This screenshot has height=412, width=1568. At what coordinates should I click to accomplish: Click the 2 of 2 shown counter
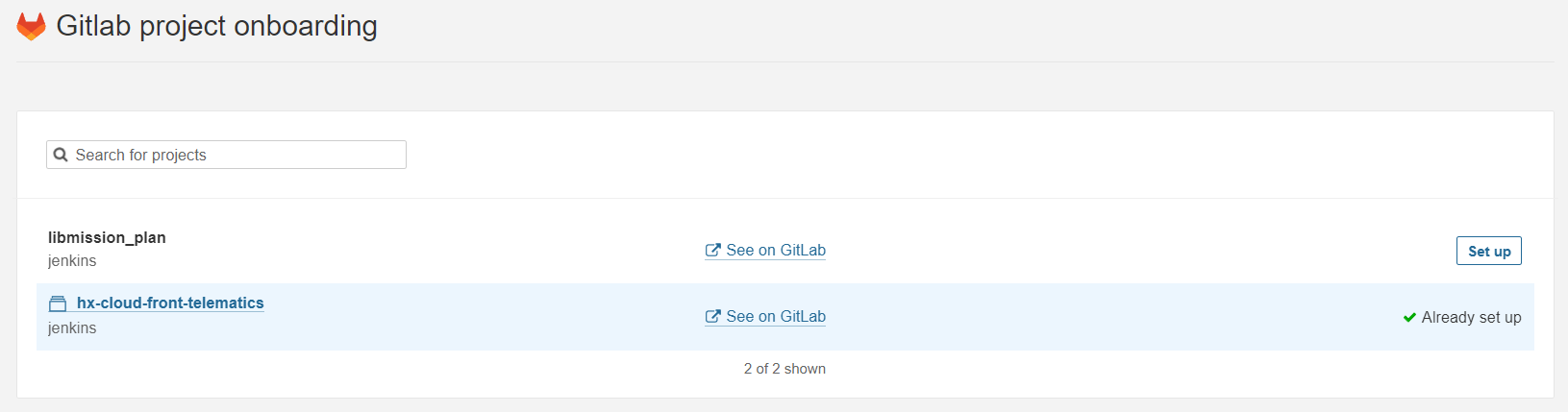click(784, 369)
